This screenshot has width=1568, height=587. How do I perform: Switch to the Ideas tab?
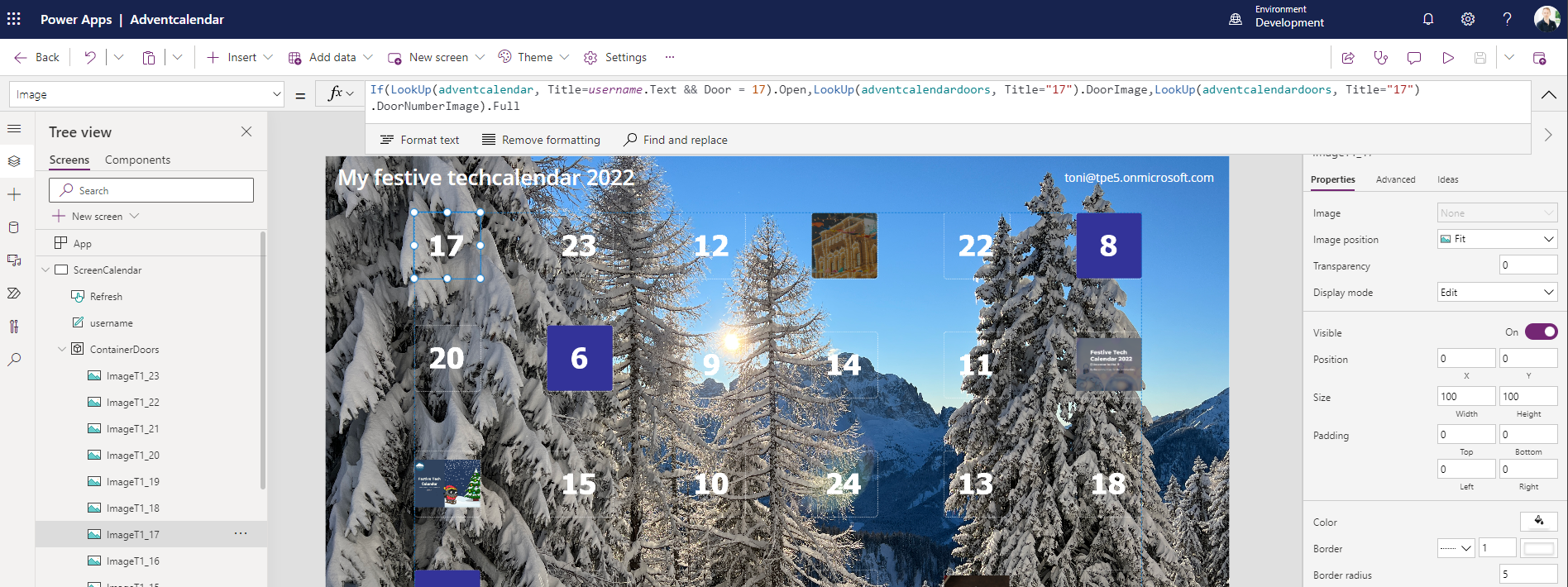point(1447,179)
